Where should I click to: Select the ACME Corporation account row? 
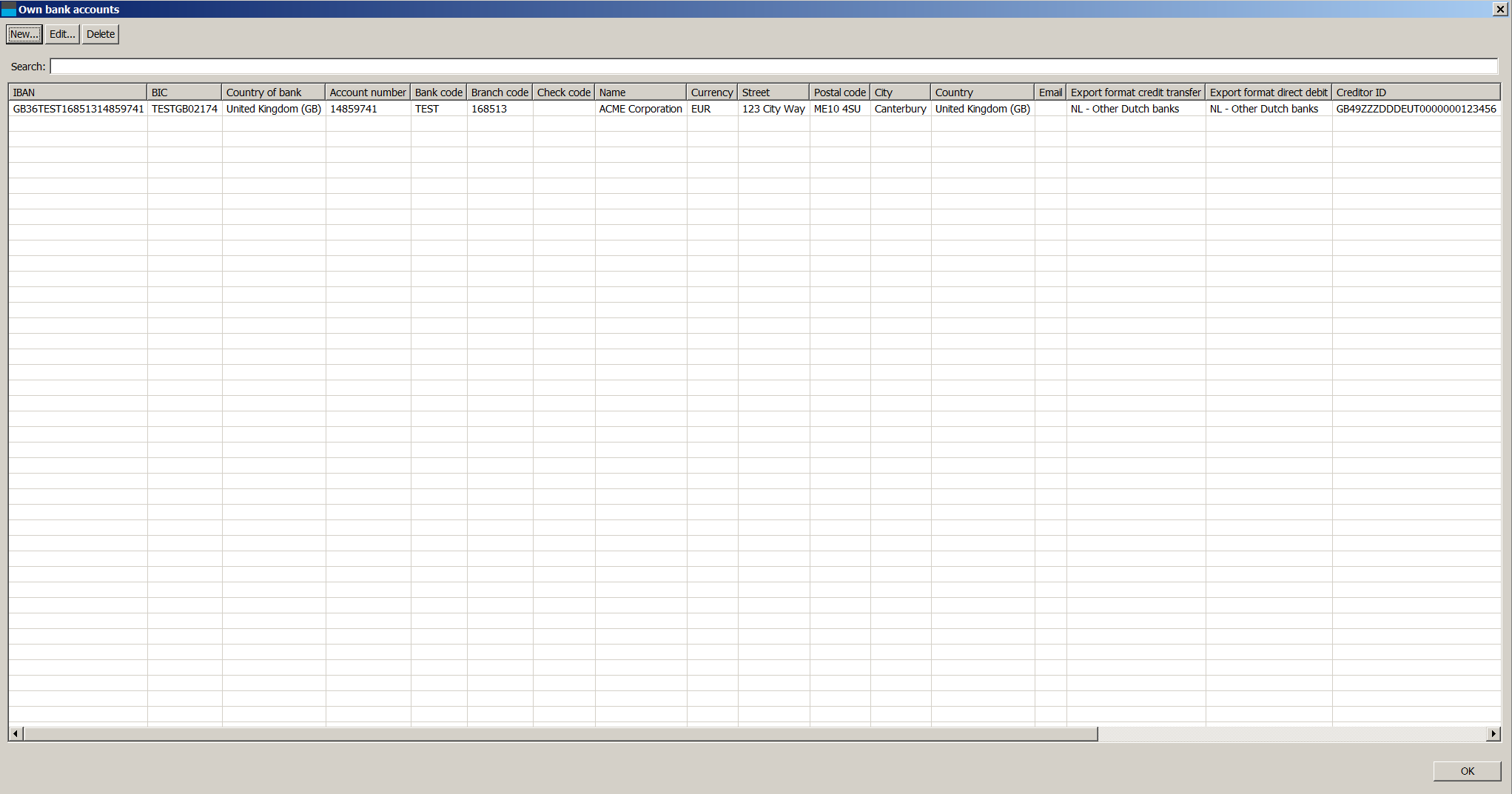(640, 109)
